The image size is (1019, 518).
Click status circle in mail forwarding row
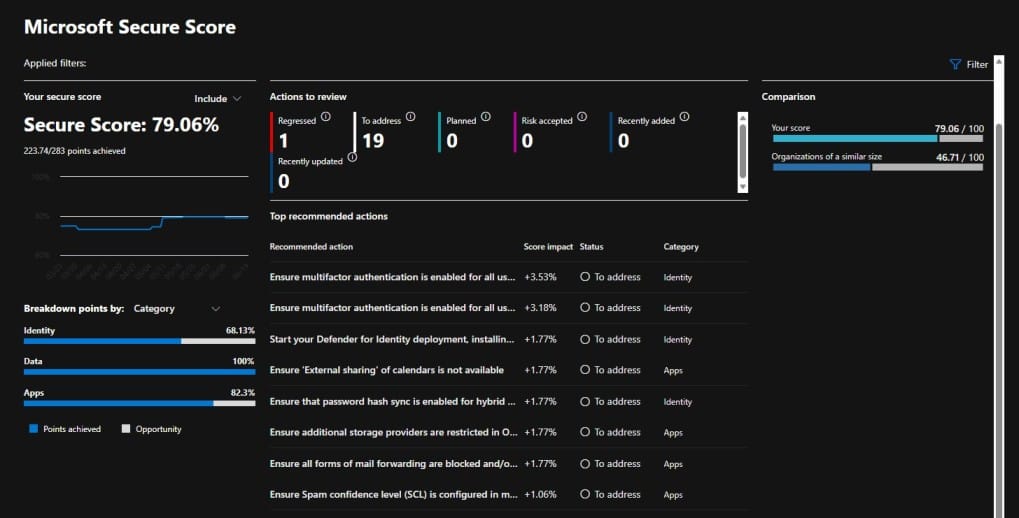click(585, 463)
